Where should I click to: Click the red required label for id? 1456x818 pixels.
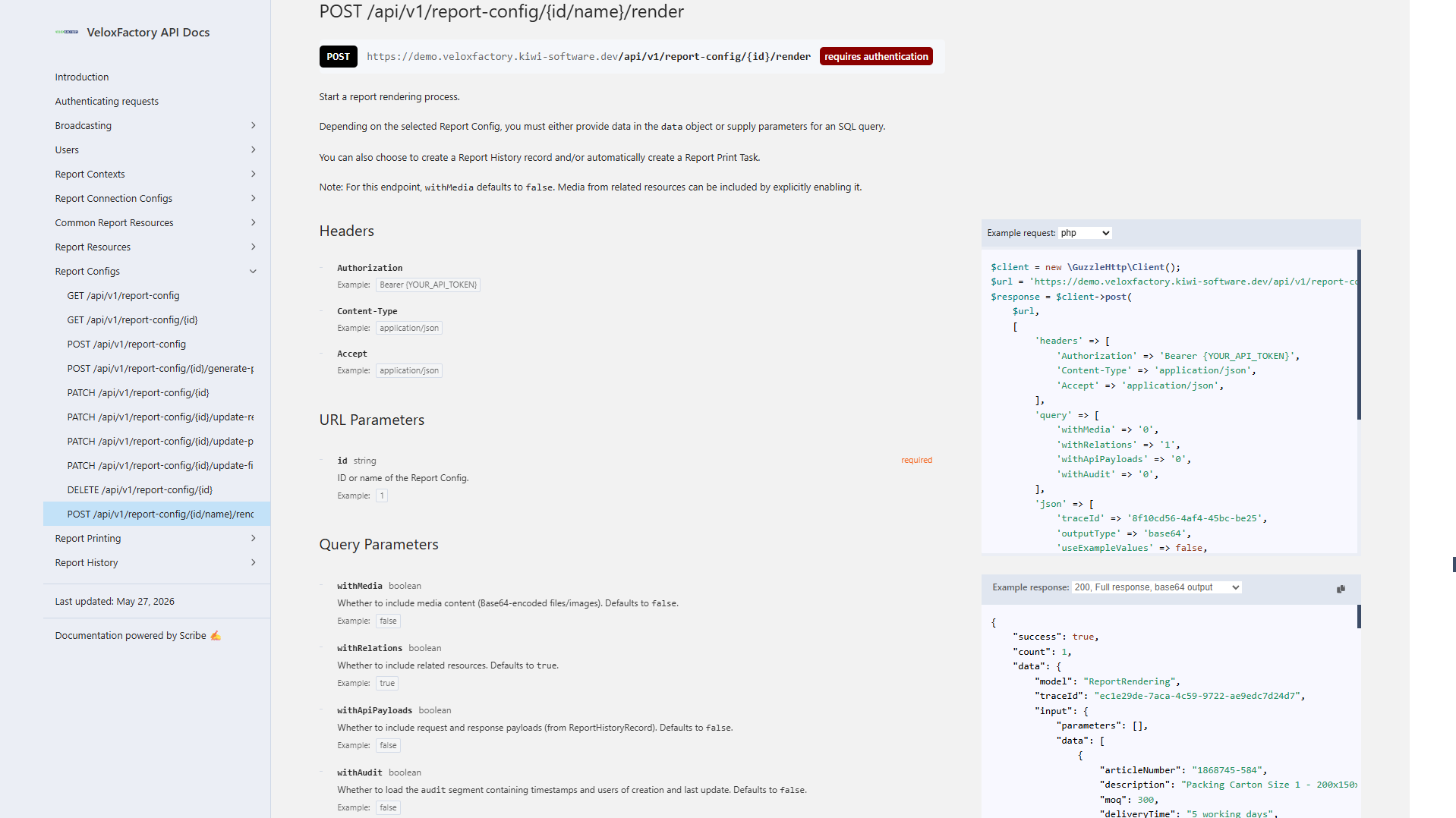tap(916, 460)
